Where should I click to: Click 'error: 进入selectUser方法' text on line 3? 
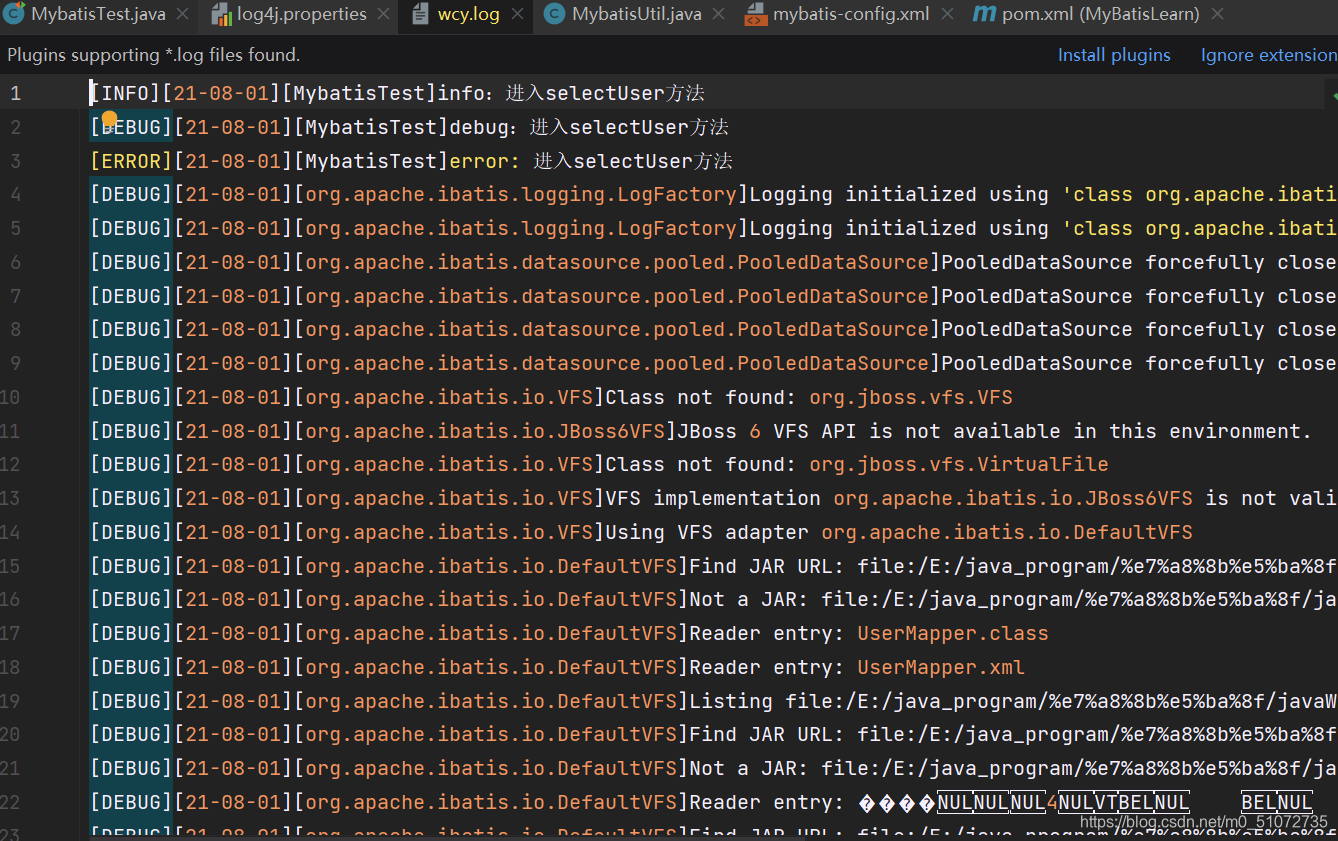(591, 161)
